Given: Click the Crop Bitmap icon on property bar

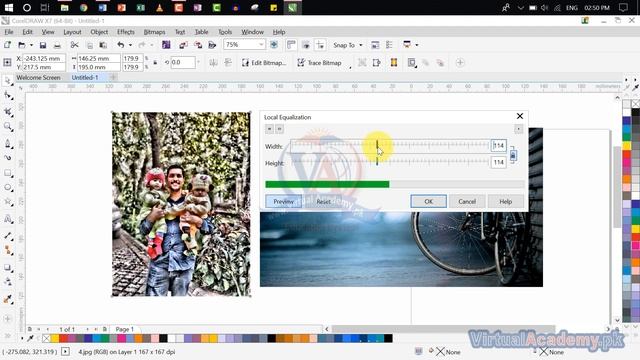Looking at the screenshot, I should click(362, 62).
